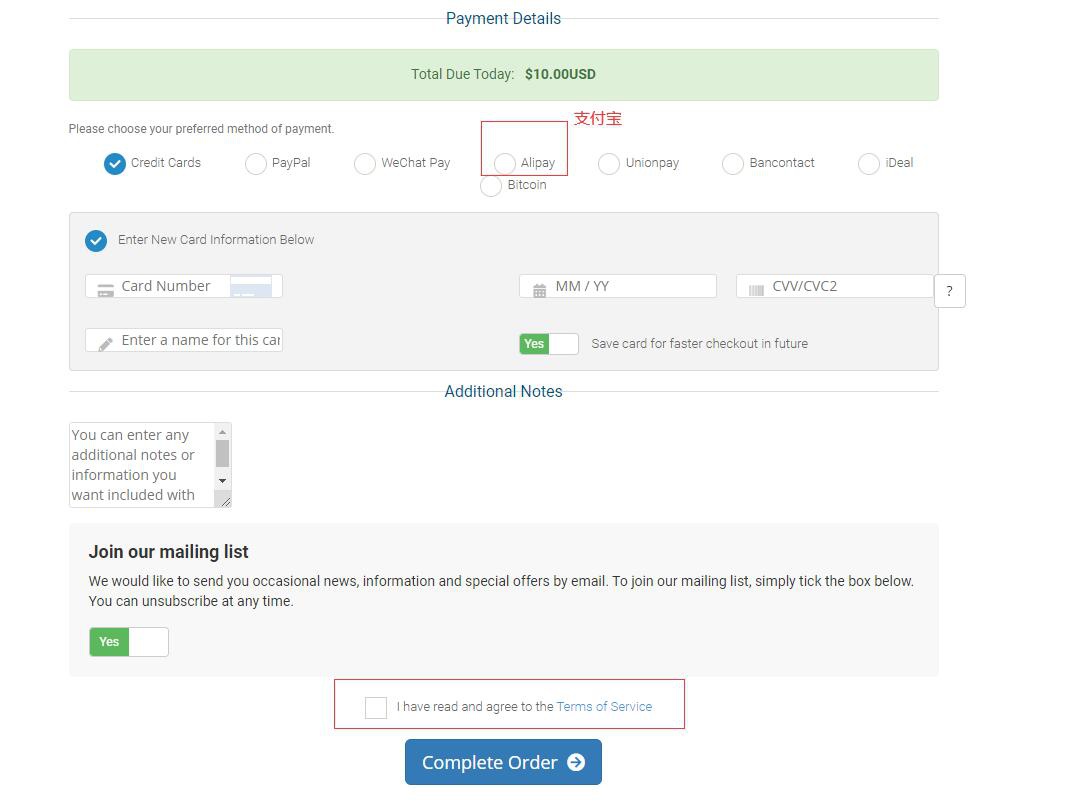
Task: Toggle the save card for faster checkout switch
Action: [548, 344]
